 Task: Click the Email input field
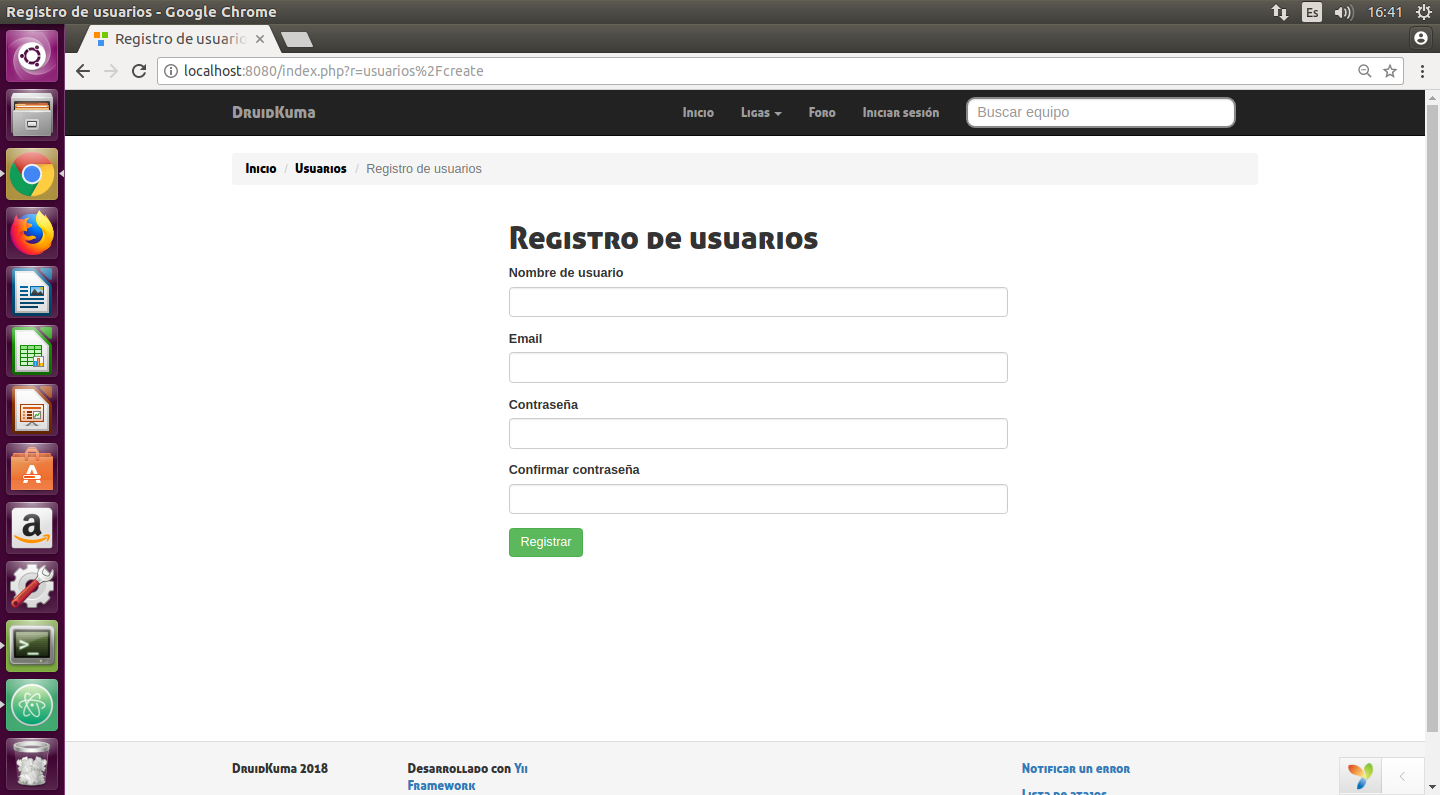click(758, 368)
